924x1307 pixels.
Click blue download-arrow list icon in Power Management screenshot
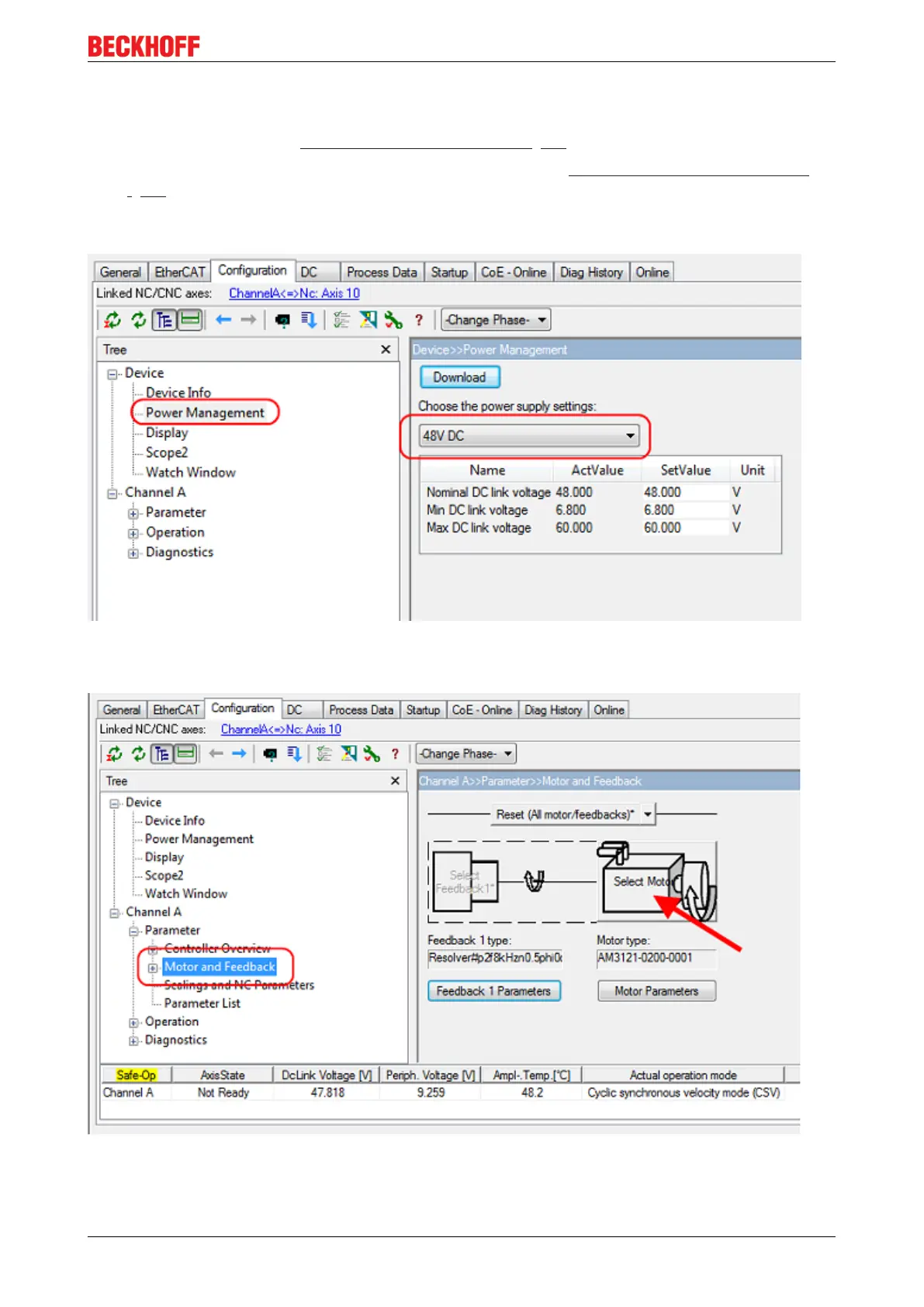tap(309, 320)
